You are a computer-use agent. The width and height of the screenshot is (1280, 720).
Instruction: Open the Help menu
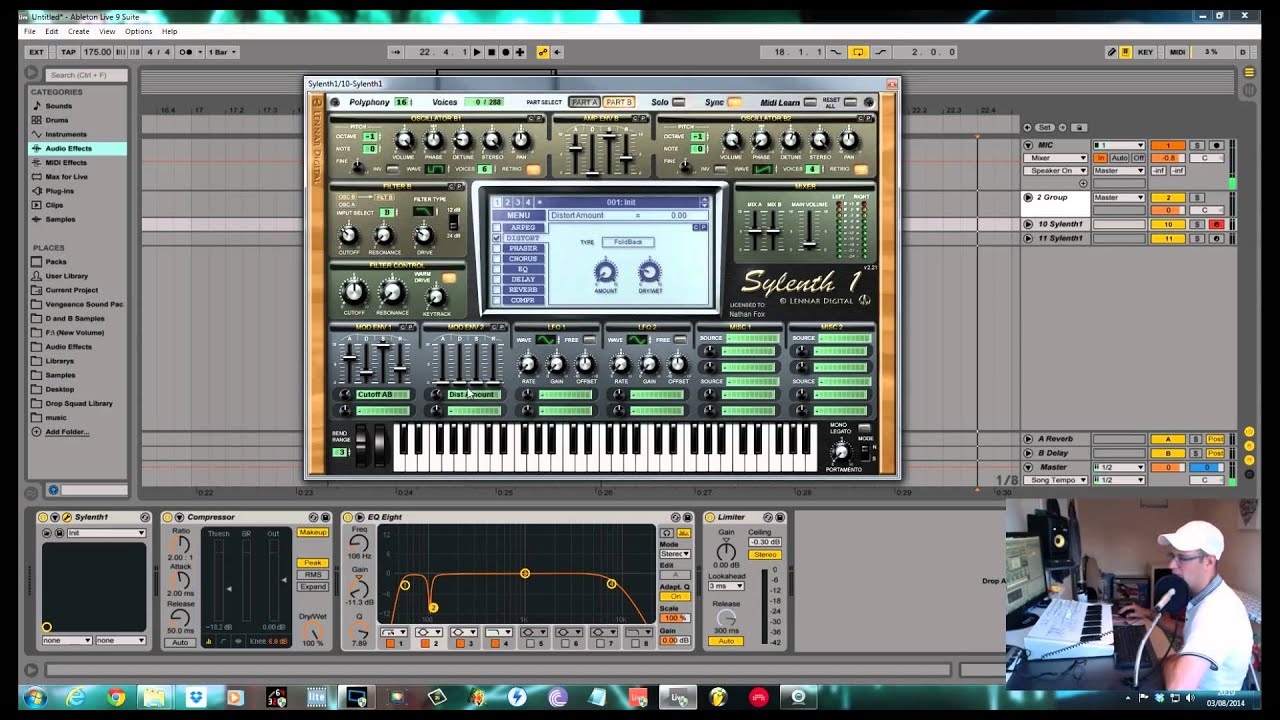[x=170, y=32]
